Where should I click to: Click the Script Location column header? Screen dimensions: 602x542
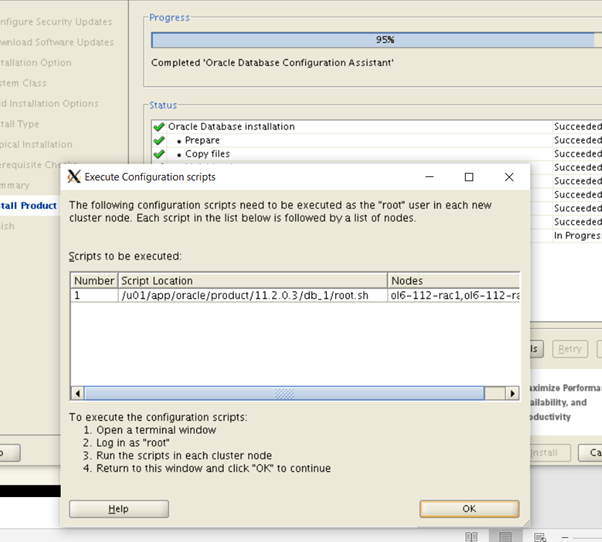point(253,281)
